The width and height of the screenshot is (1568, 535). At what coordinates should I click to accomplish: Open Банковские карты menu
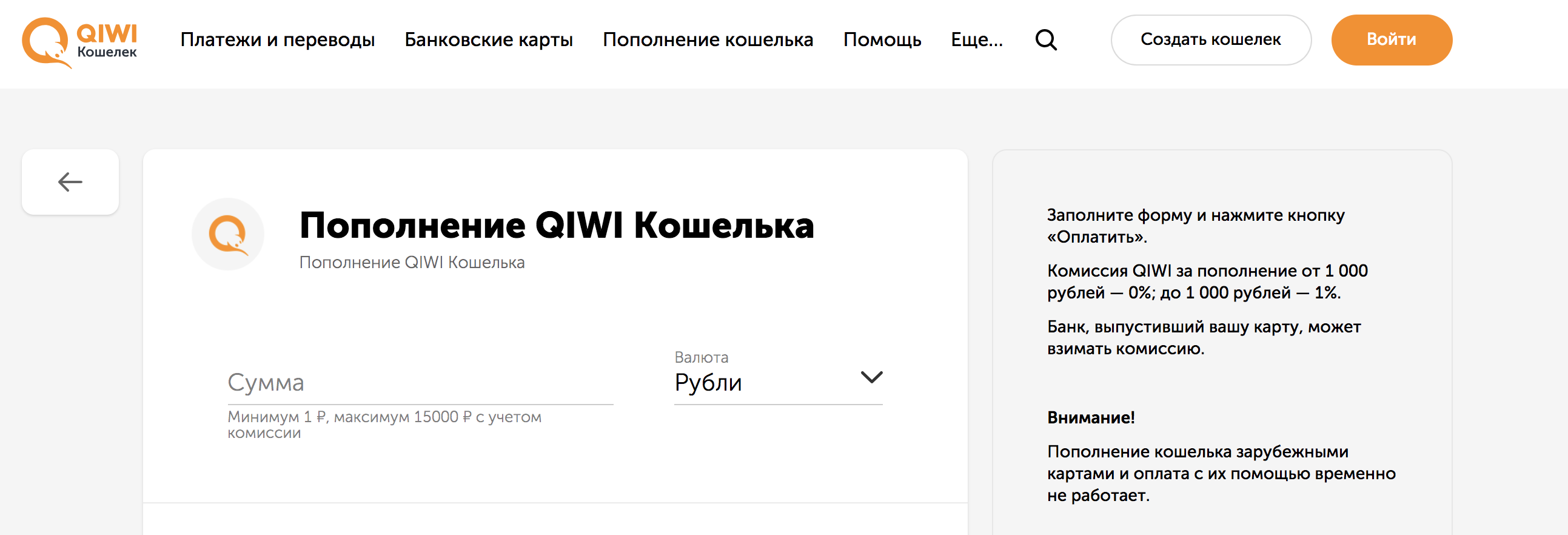(x=489, y=40)
